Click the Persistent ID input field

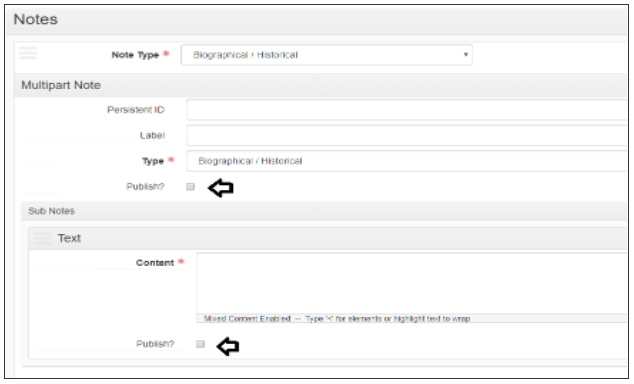click(407, 110)
